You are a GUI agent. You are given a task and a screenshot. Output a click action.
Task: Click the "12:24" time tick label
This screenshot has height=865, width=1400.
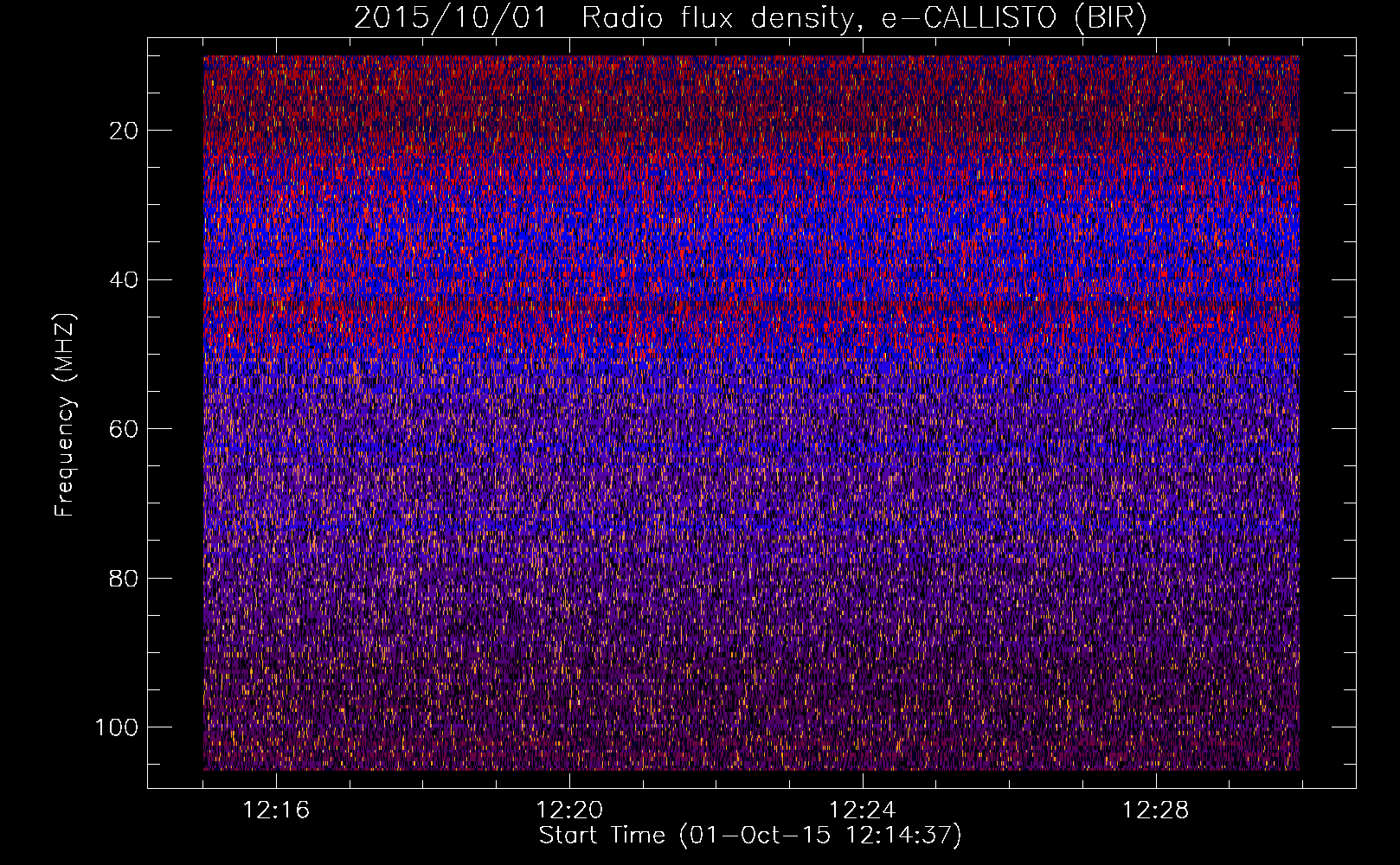click(863, 811)
